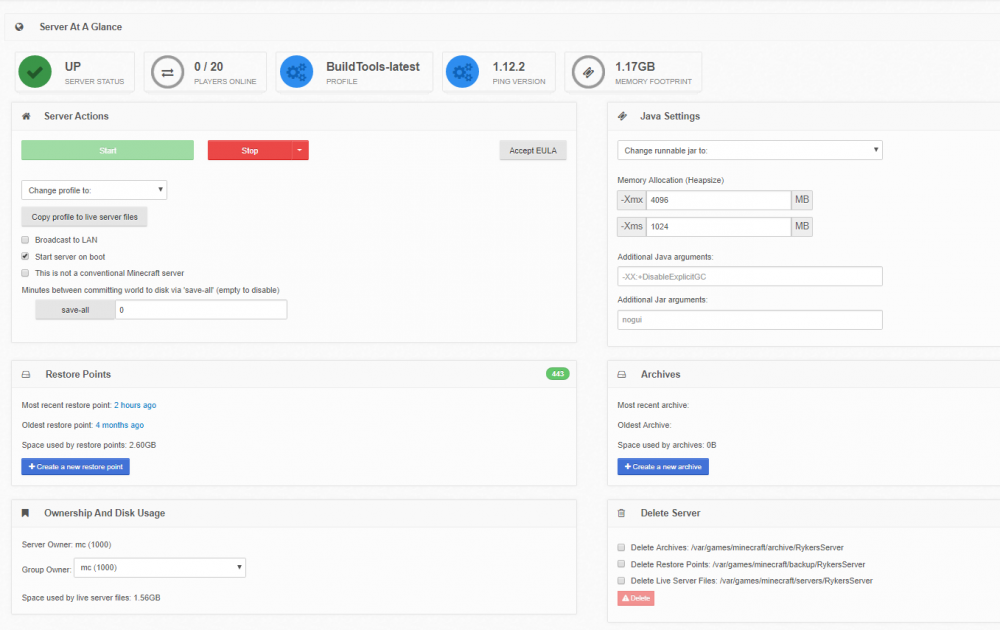Click the Accept EULA button
The width and height of the screenshot is (1000, 630).
click(x=533, y=150)
